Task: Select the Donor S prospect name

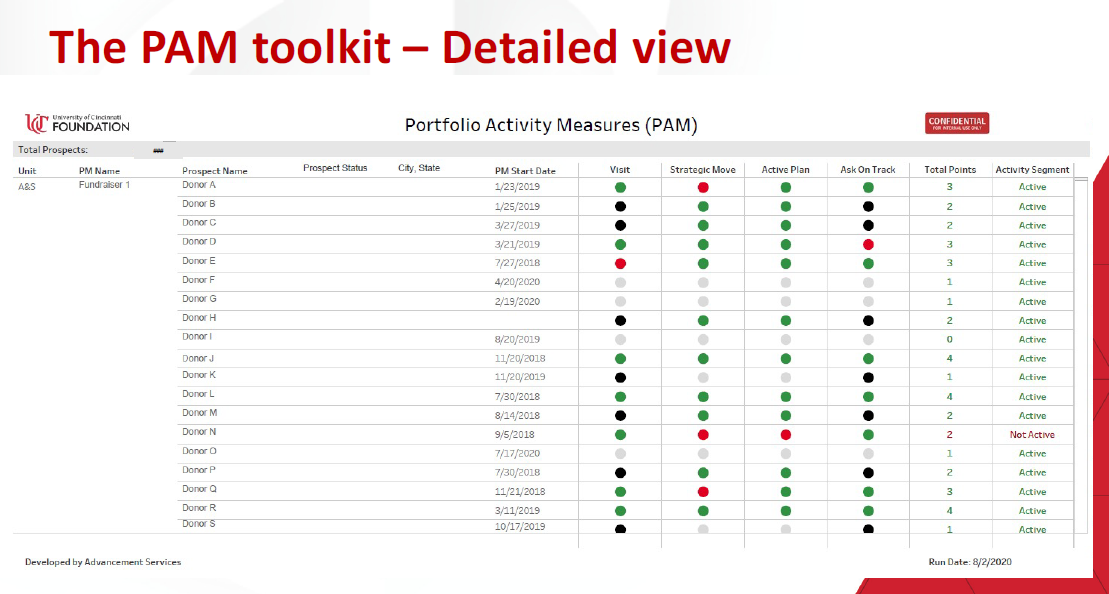Action: [199, 524]
